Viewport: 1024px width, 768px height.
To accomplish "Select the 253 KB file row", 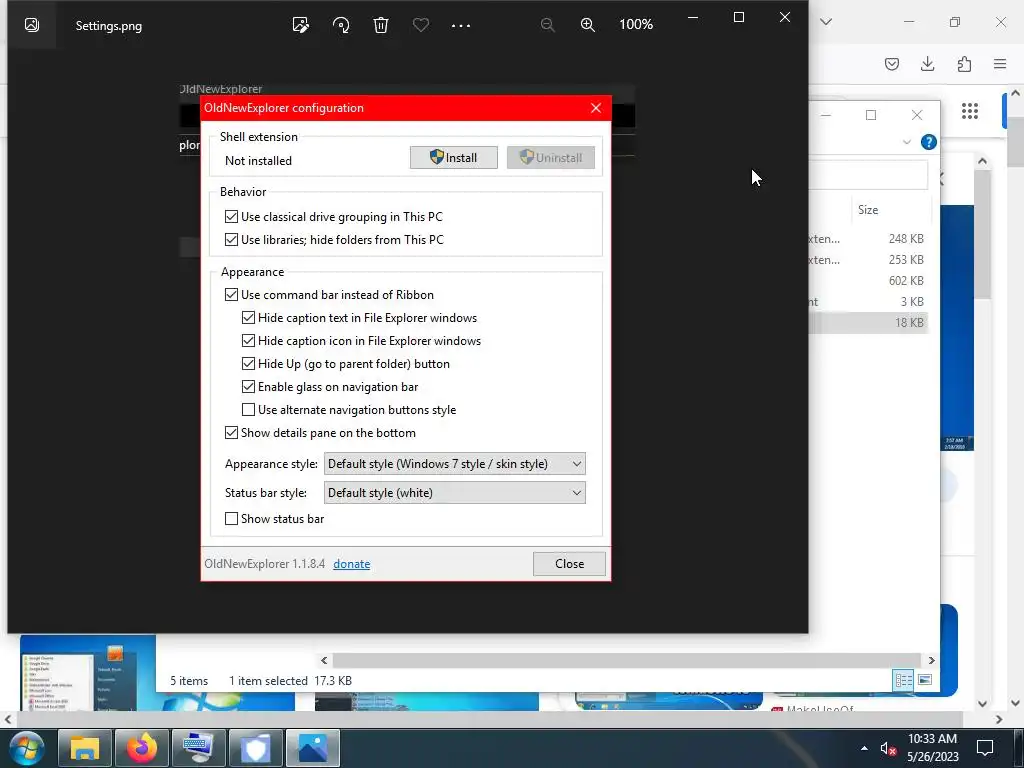I will click(x=869, y=259).
